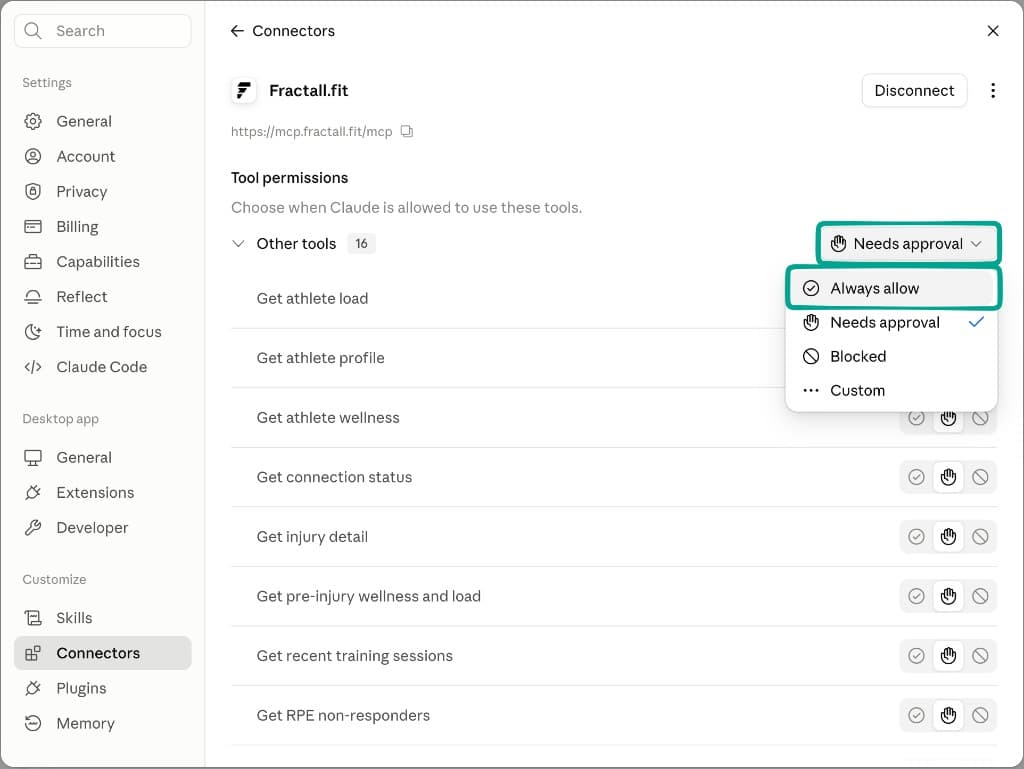The height and width of the screenshot is (769, 1024).
Task: Always allow Get RPE non-responders
Action: pyautogui.click(x=916, y=715)
